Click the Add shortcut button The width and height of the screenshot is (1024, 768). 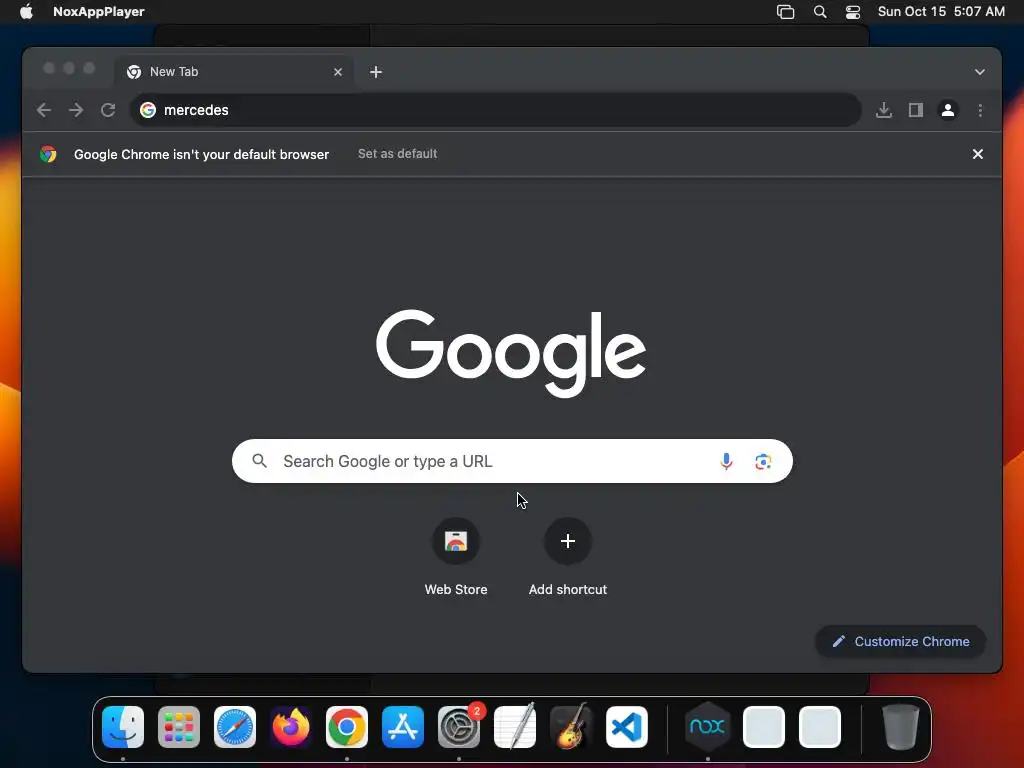[568, 541]
